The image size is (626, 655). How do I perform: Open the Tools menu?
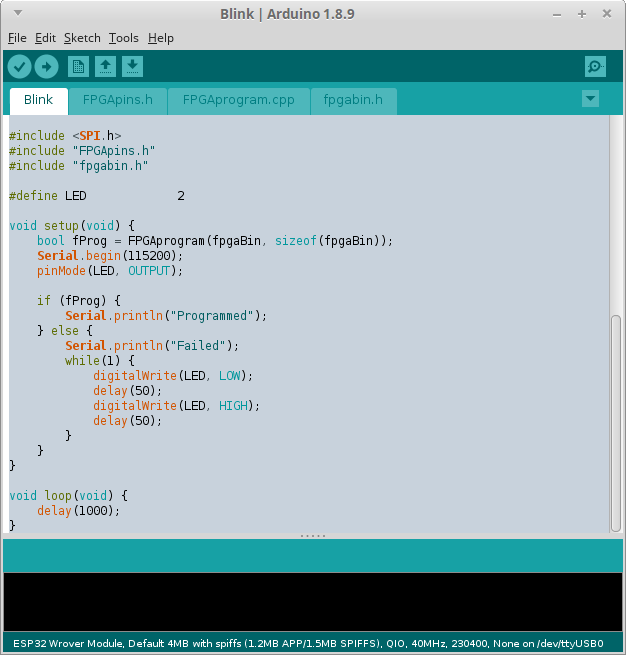tap(124, 38)
